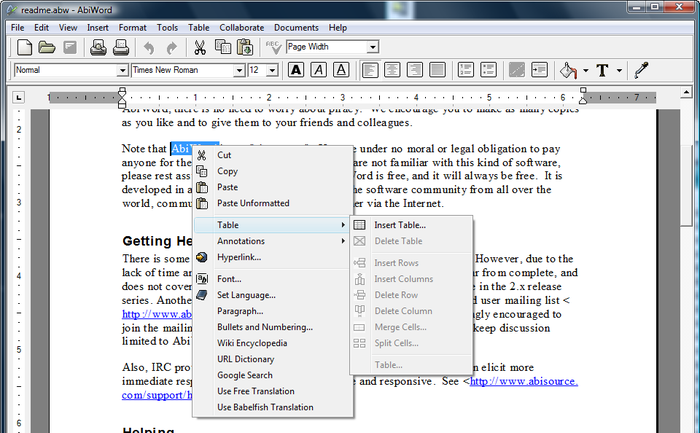Choose Cut from the context menu

click(x=272, y=155)
